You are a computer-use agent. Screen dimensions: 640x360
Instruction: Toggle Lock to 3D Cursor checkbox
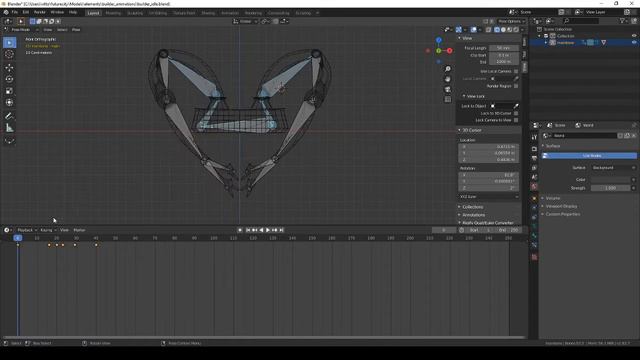pyautogui.click(x=516, y=113)
